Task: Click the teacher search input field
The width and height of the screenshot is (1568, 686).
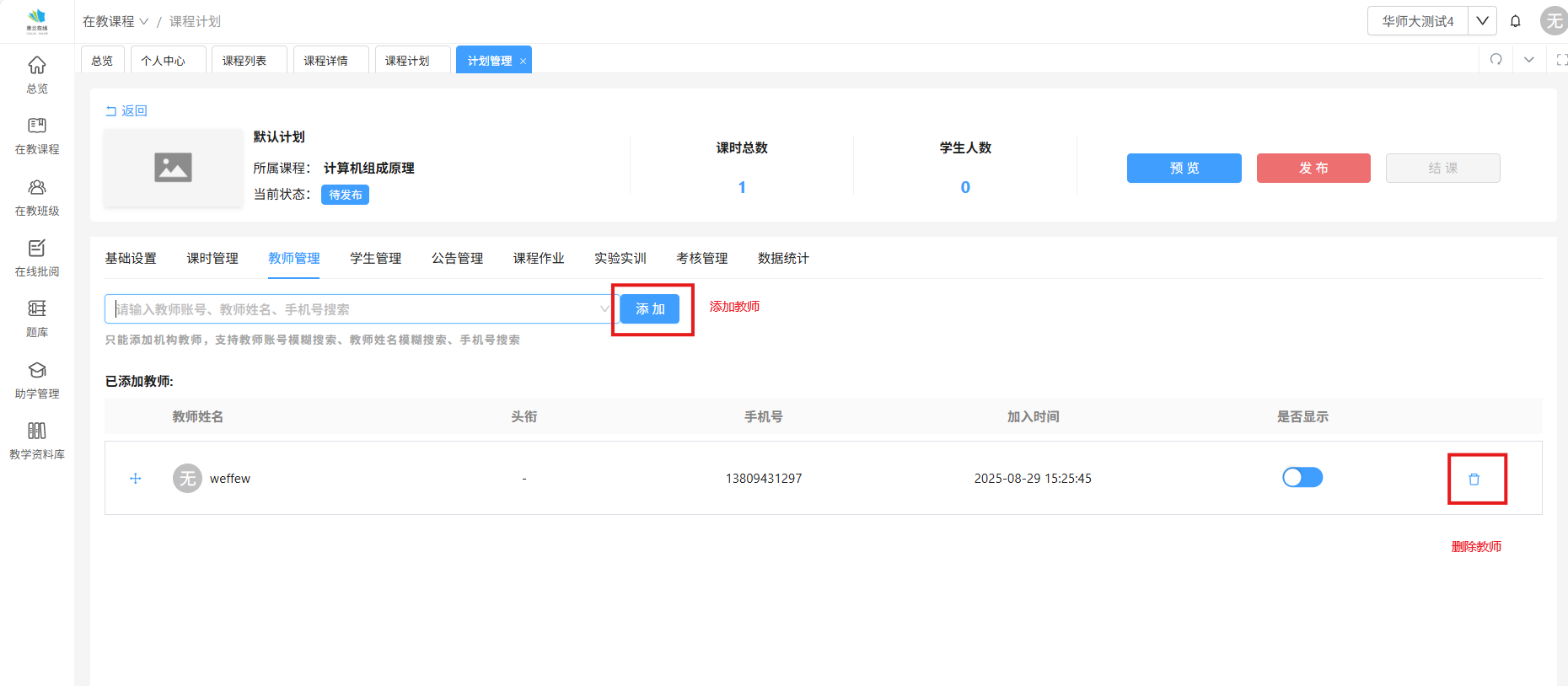Action: (x=354, y=309)
